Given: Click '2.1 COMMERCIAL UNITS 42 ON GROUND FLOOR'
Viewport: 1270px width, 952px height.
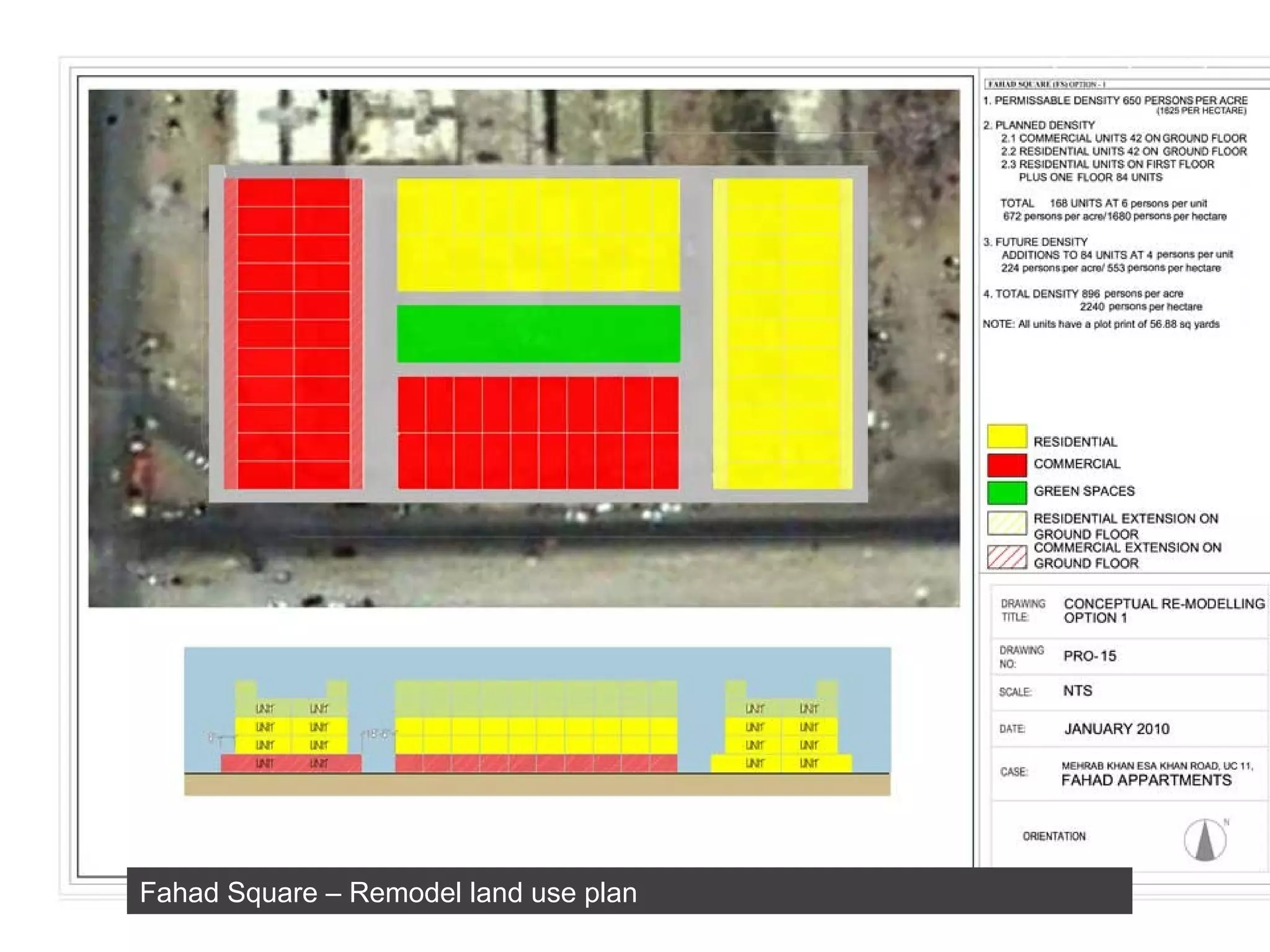Looking at the screenshot, I should 1124,138.
